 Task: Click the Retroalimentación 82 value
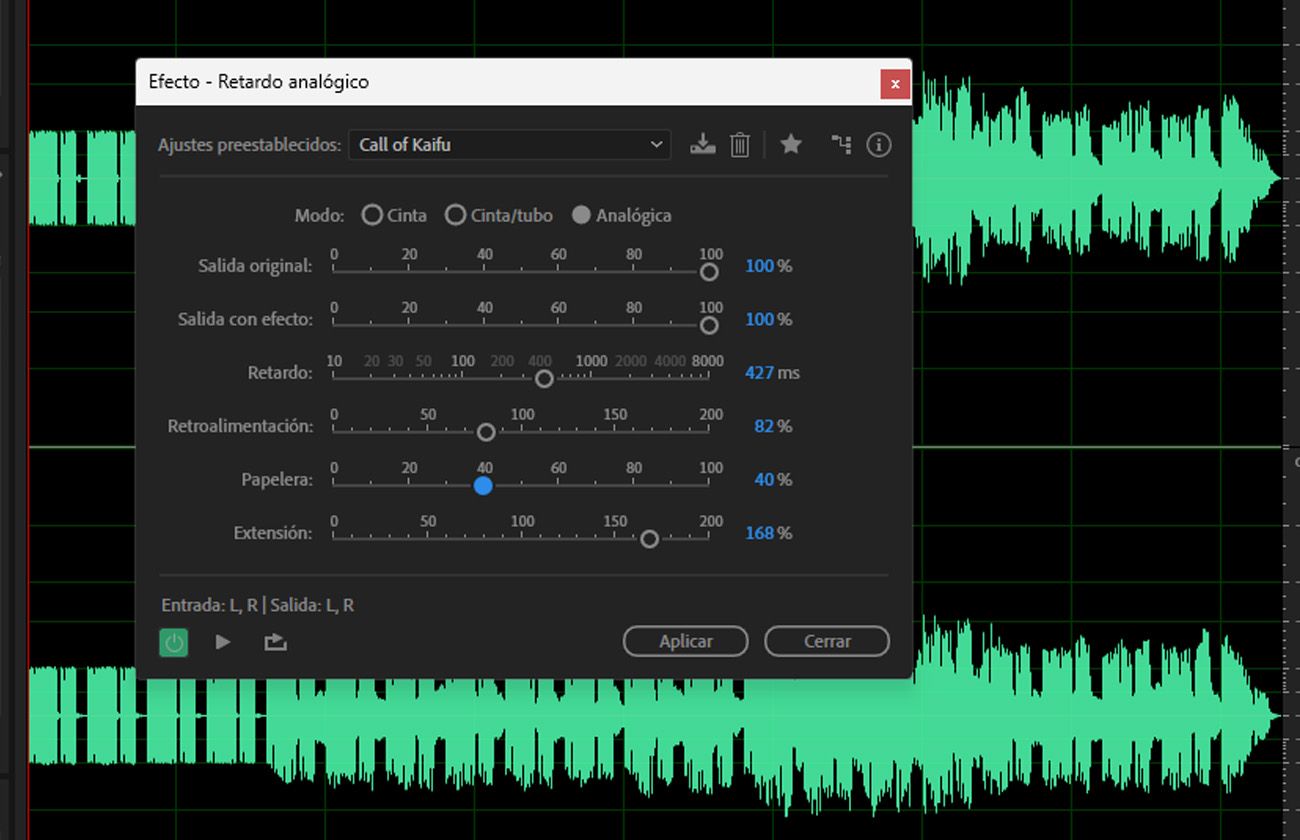(764, 426)
